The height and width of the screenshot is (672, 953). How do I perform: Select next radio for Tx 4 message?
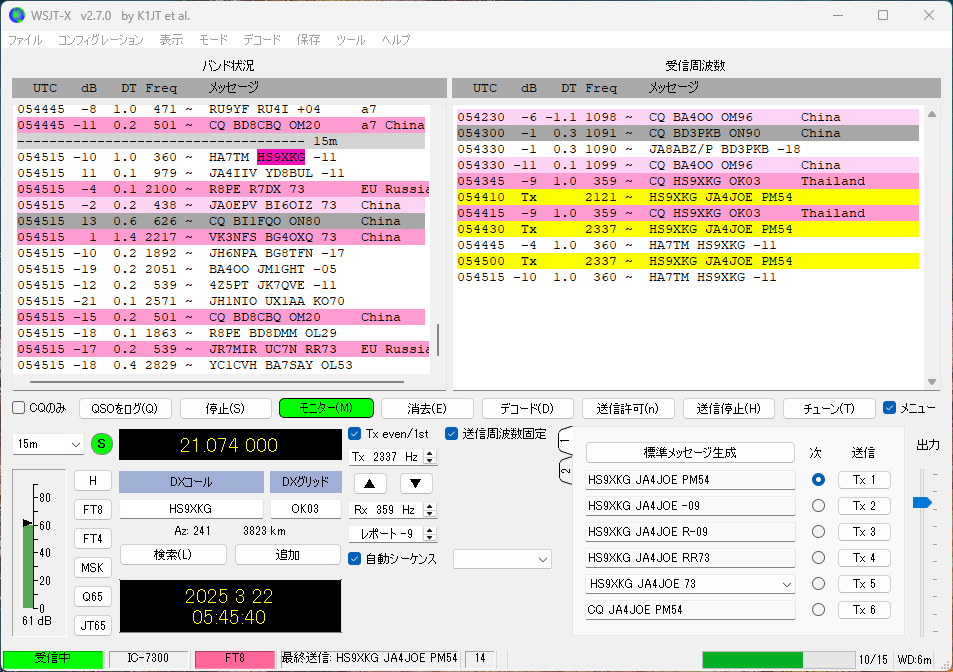tap(818, 558)
